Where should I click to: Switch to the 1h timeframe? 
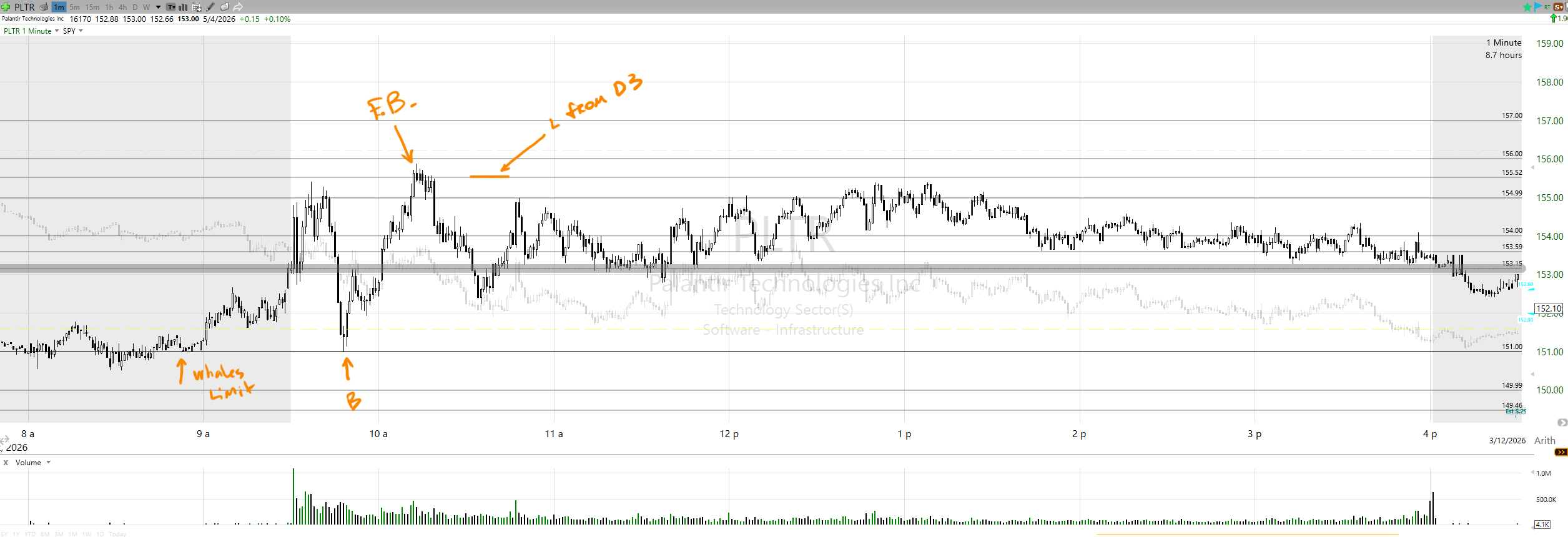[x=109, y=7]
